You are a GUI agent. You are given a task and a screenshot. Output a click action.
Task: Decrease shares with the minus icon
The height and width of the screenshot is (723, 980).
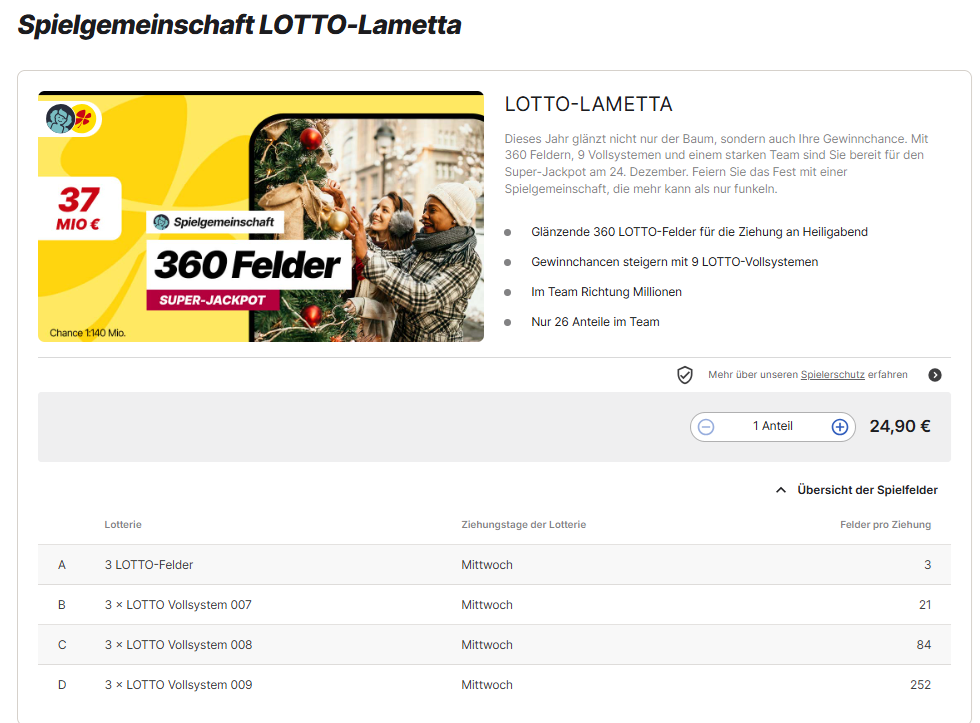click(706, 427)
